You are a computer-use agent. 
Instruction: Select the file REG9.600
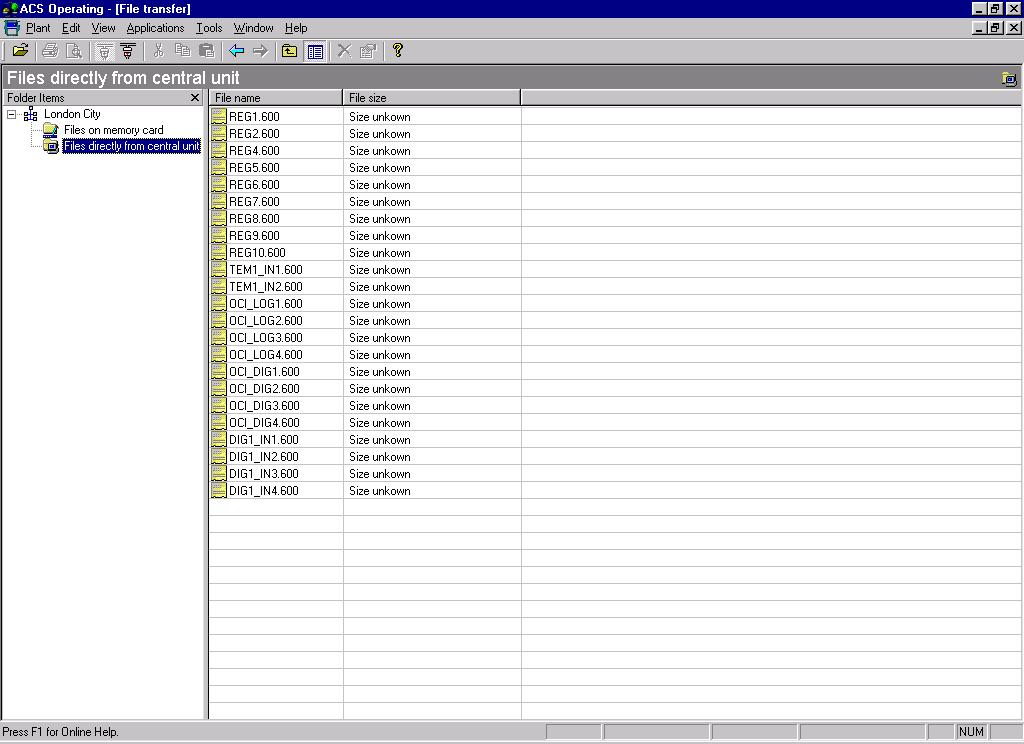coord(254,236)
